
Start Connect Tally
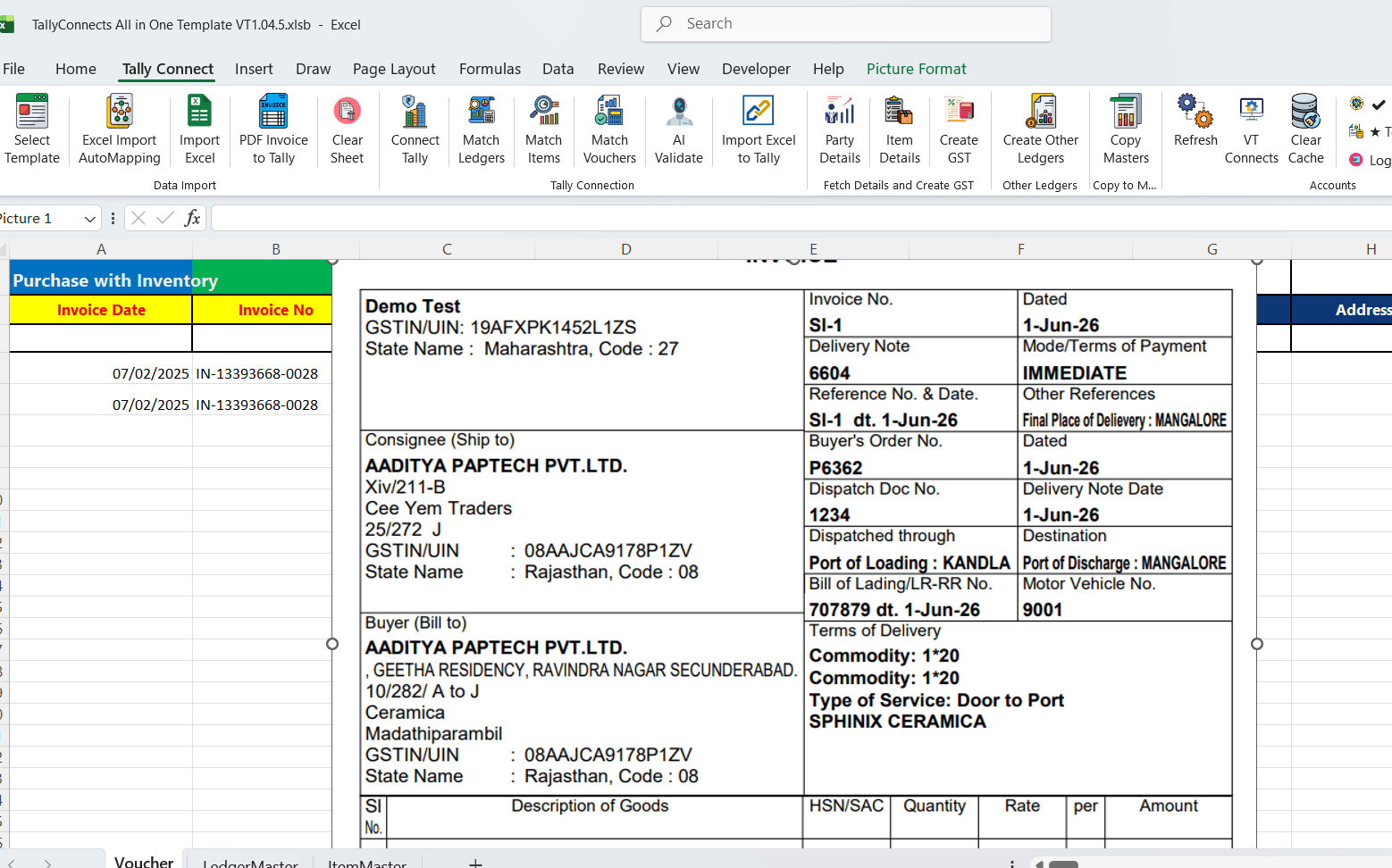click(x=415, y=129)
